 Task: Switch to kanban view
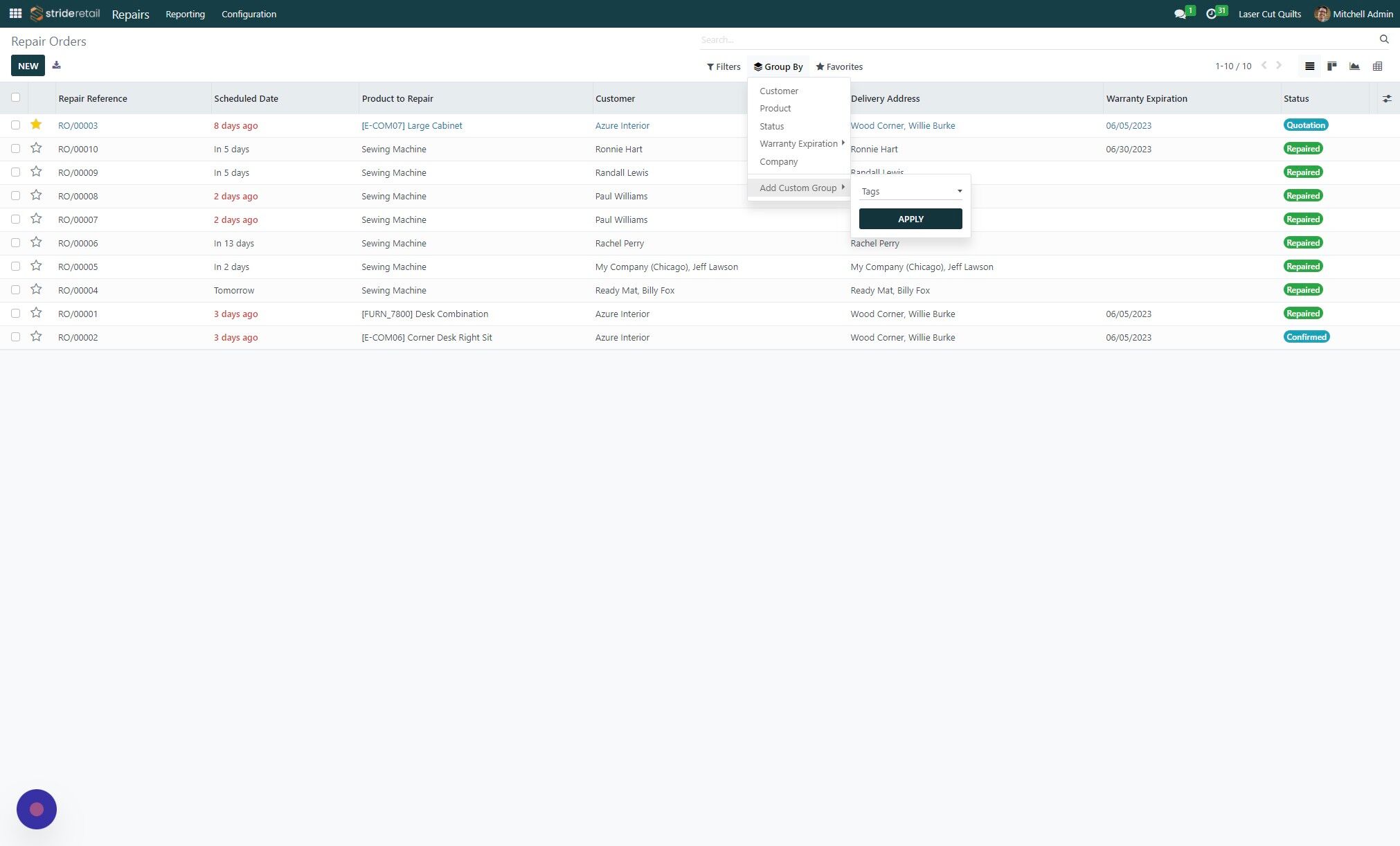[1331, 66]
